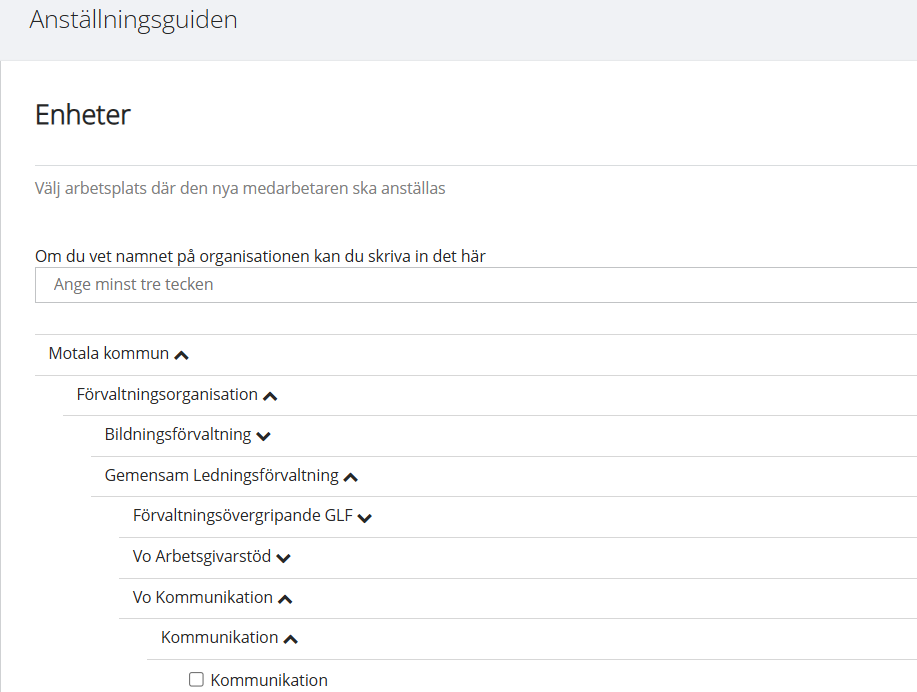Viewport: 917px width, 692px height.
Task: Expand Bildningsförvaltning with its down chevron
Action: 263,436
